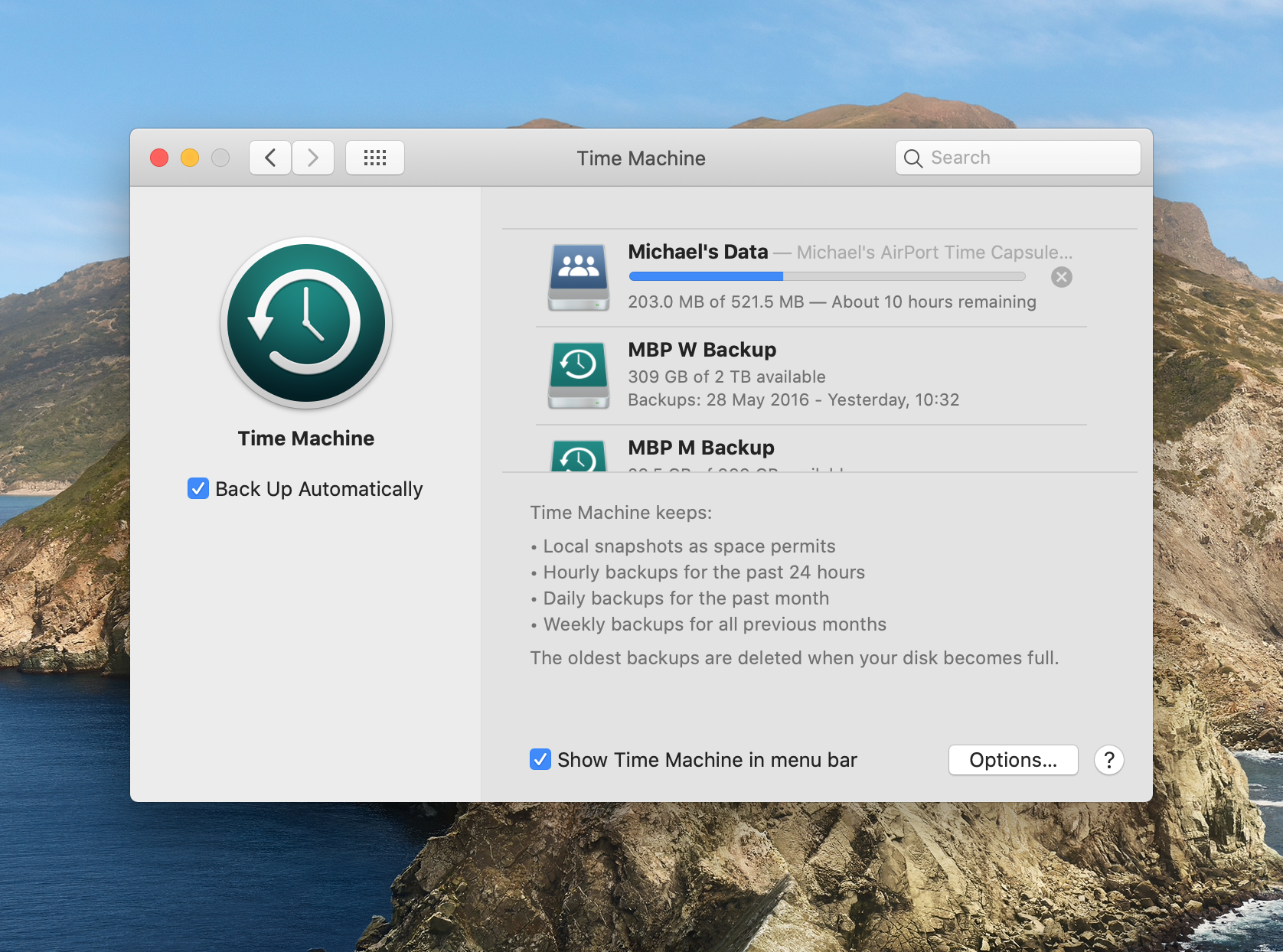
Task: Select the Michael's Data disk name
Action: (x=697, y=252)
